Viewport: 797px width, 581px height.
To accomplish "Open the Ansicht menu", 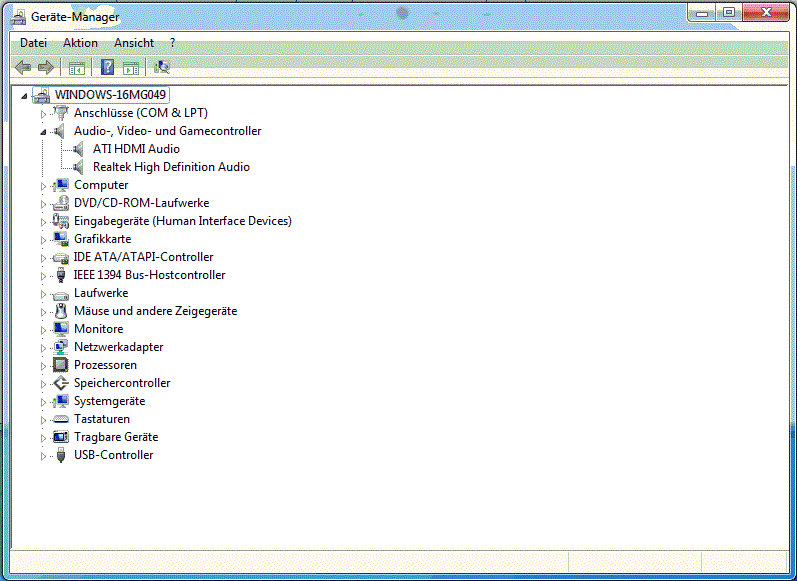I will [134, 43].
